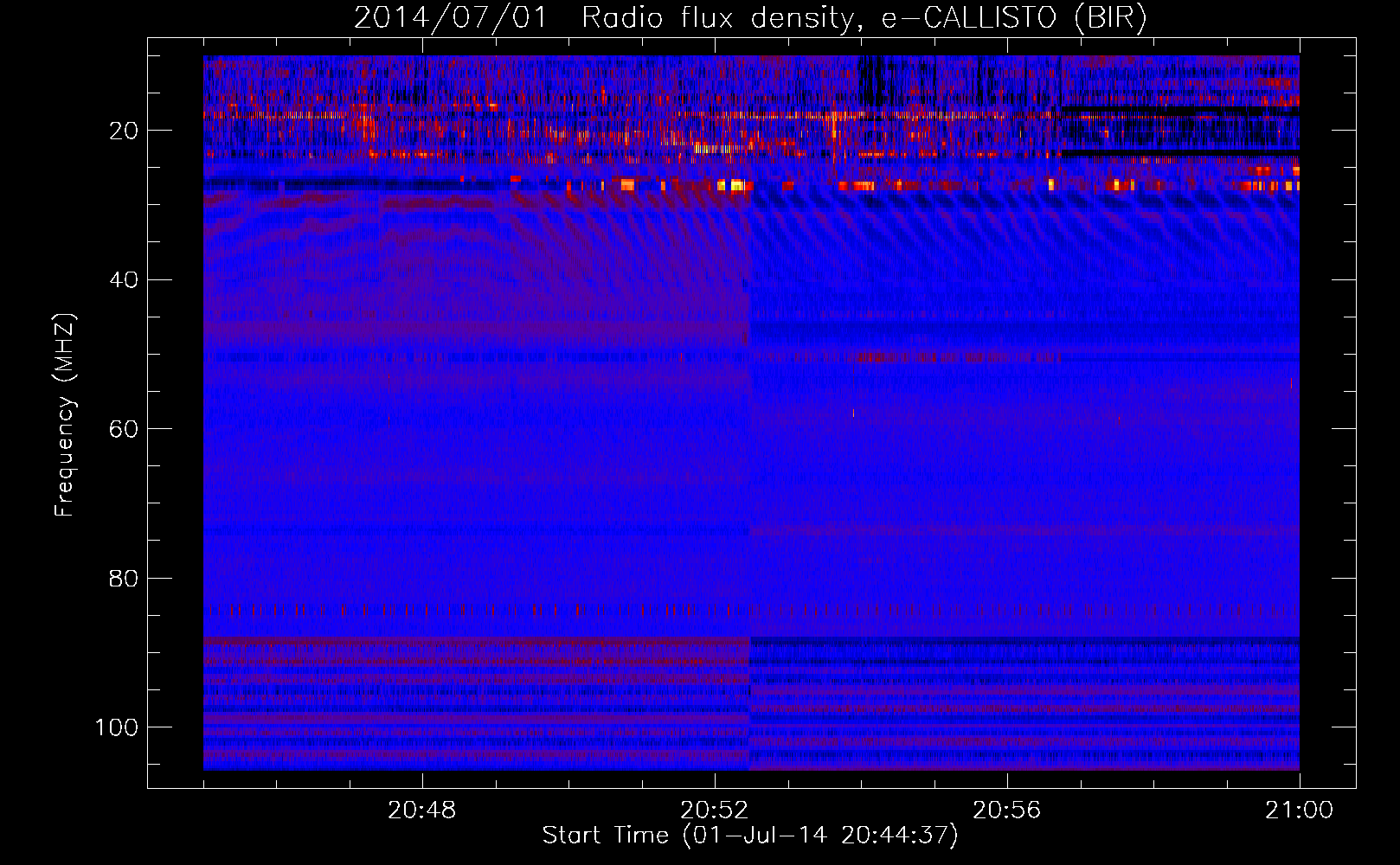Select the 21:00 time axis label
Image resolution: width=1400 pixels, height=865 pixels.
point(1299,811)
